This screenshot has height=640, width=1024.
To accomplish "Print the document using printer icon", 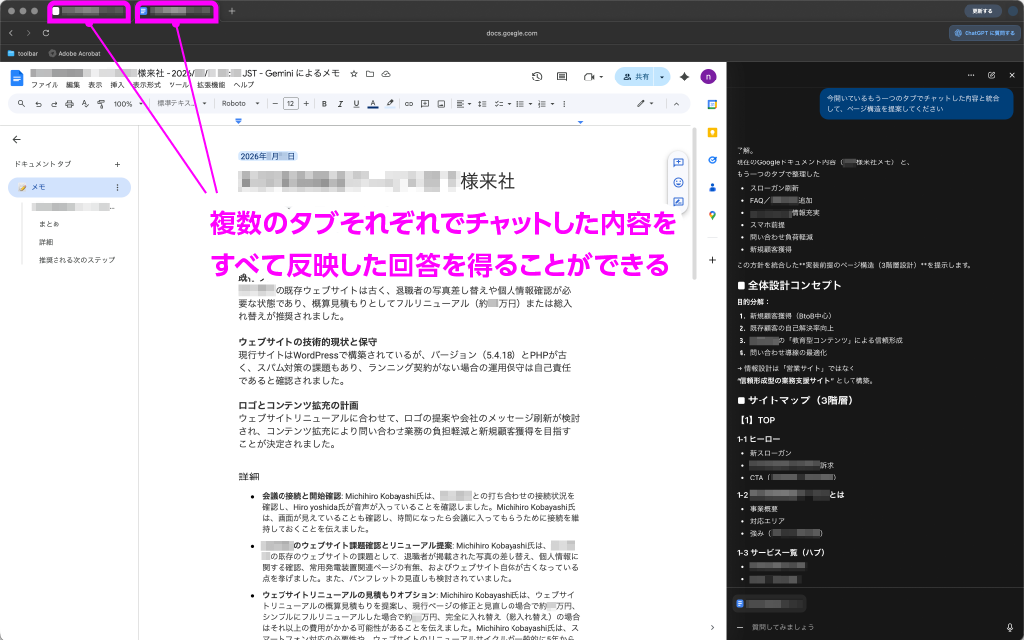I will coord(70,103).
